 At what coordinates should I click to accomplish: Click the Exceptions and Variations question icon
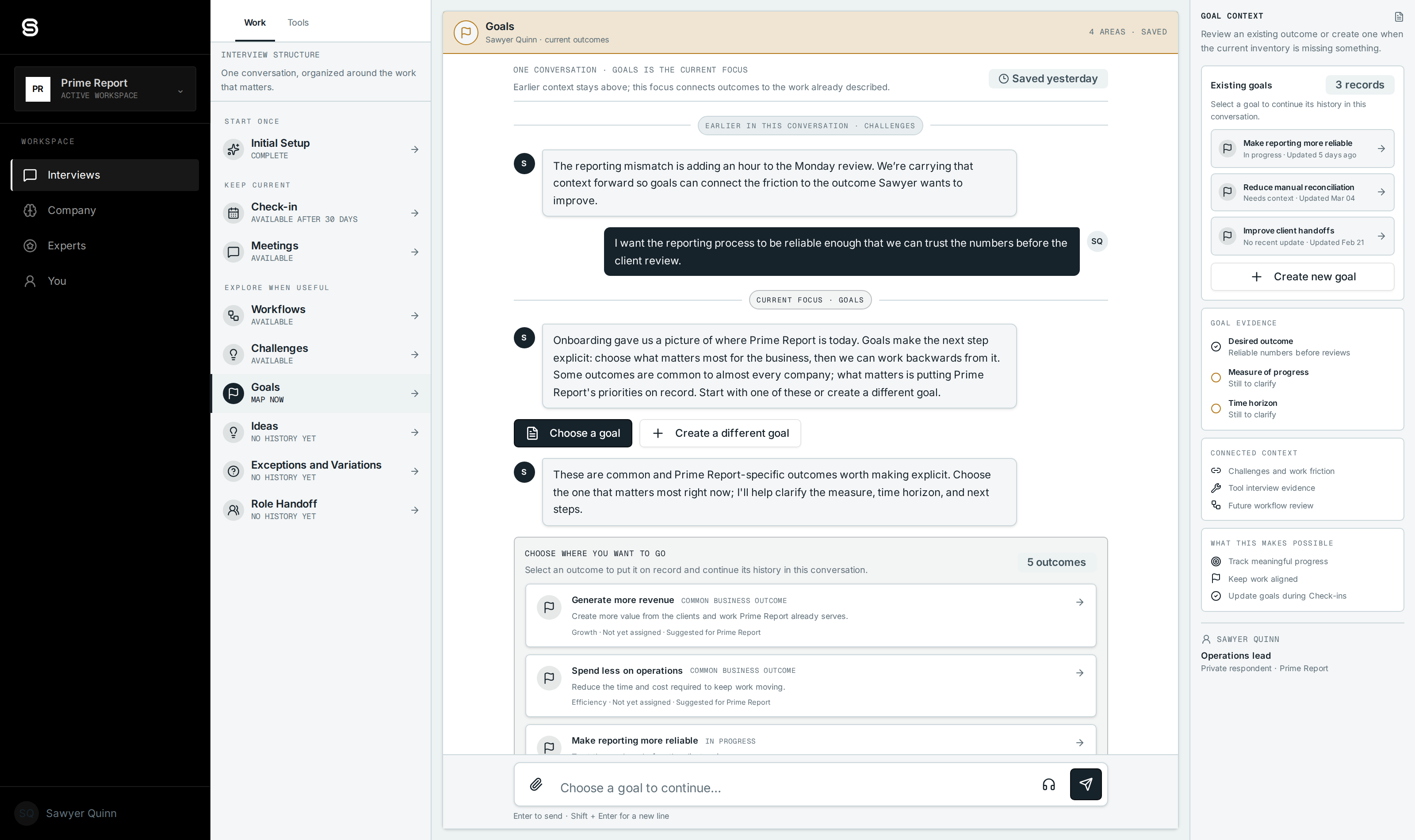pyautogui.click(x=233, y=472)
